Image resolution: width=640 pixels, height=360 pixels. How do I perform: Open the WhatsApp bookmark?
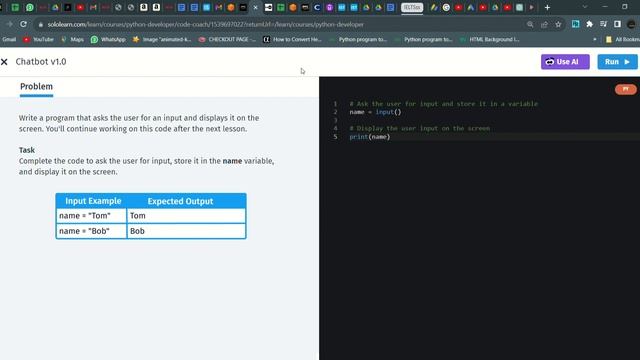tap(108, 40)
